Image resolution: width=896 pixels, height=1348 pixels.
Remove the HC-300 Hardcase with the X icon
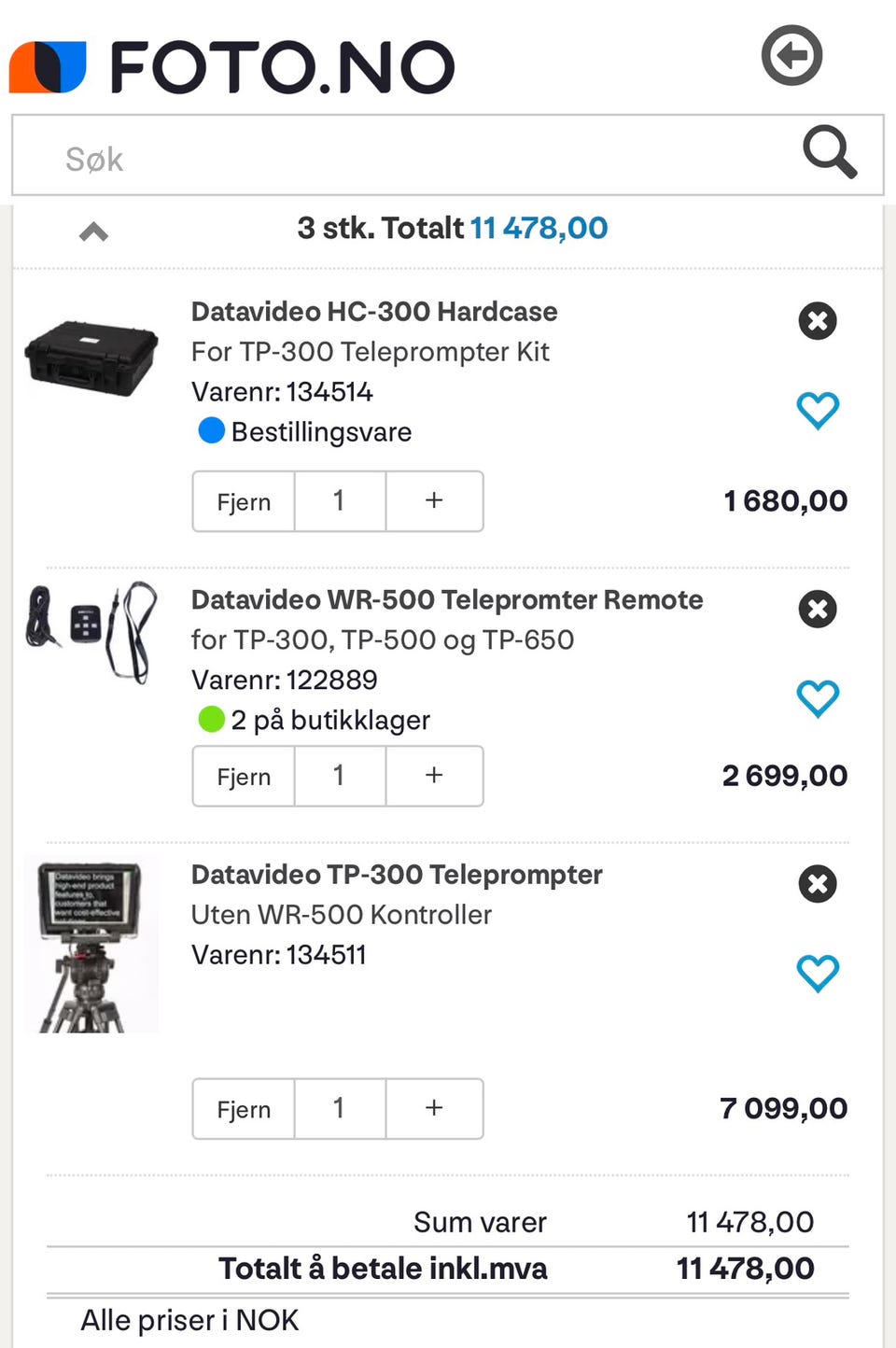[x=817, y=321]
